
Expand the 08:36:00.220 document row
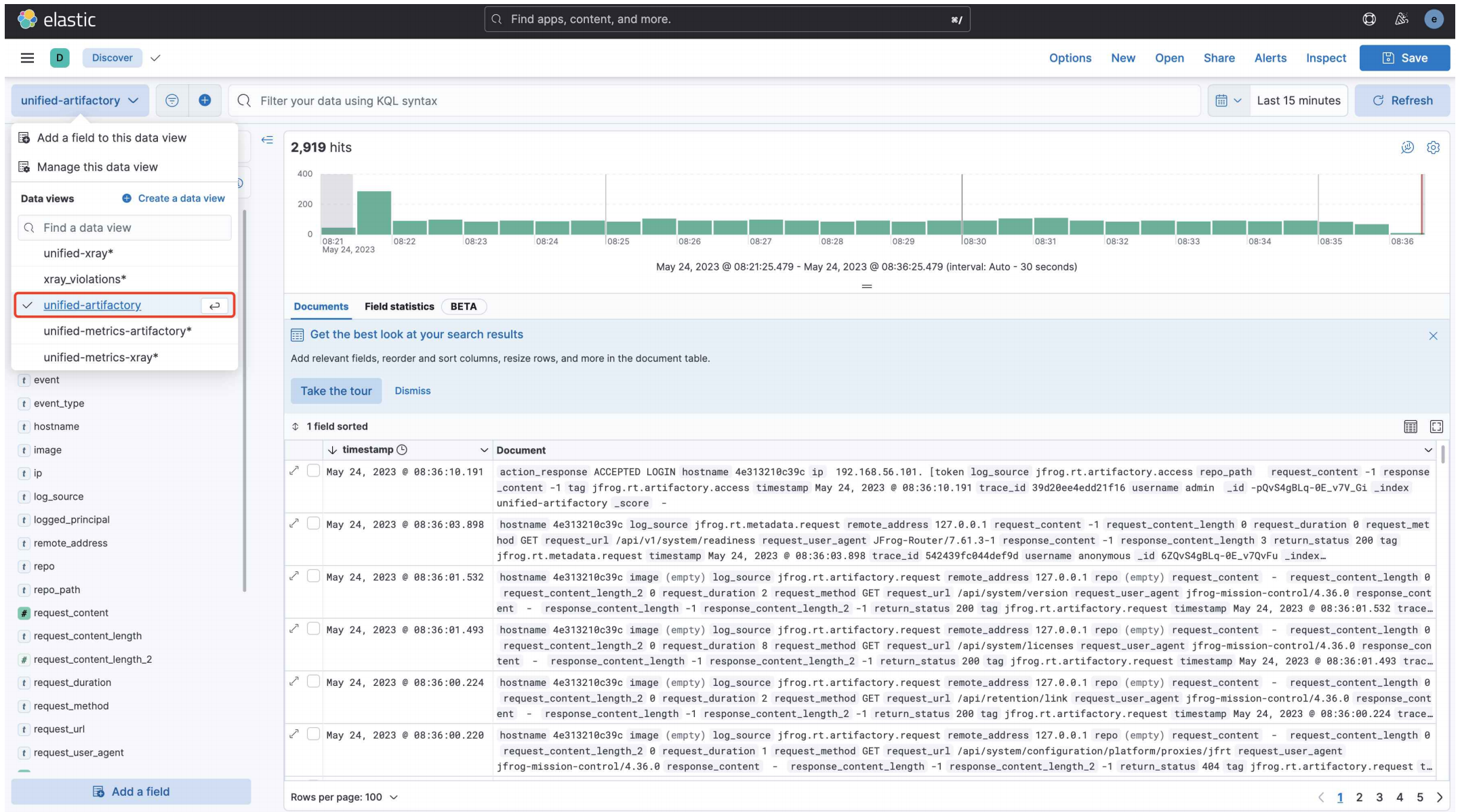tap(294, 734)
